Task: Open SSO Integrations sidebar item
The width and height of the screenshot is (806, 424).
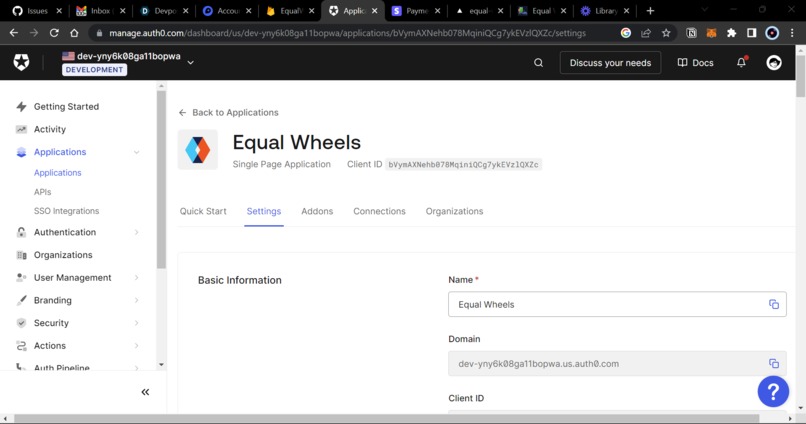Action: click(66, 211)
